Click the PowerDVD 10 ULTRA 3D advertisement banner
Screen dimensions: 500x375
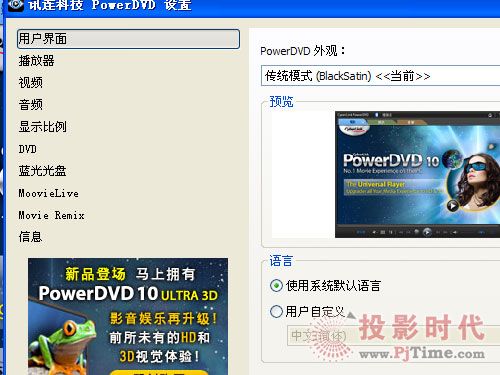pos(128,316)
